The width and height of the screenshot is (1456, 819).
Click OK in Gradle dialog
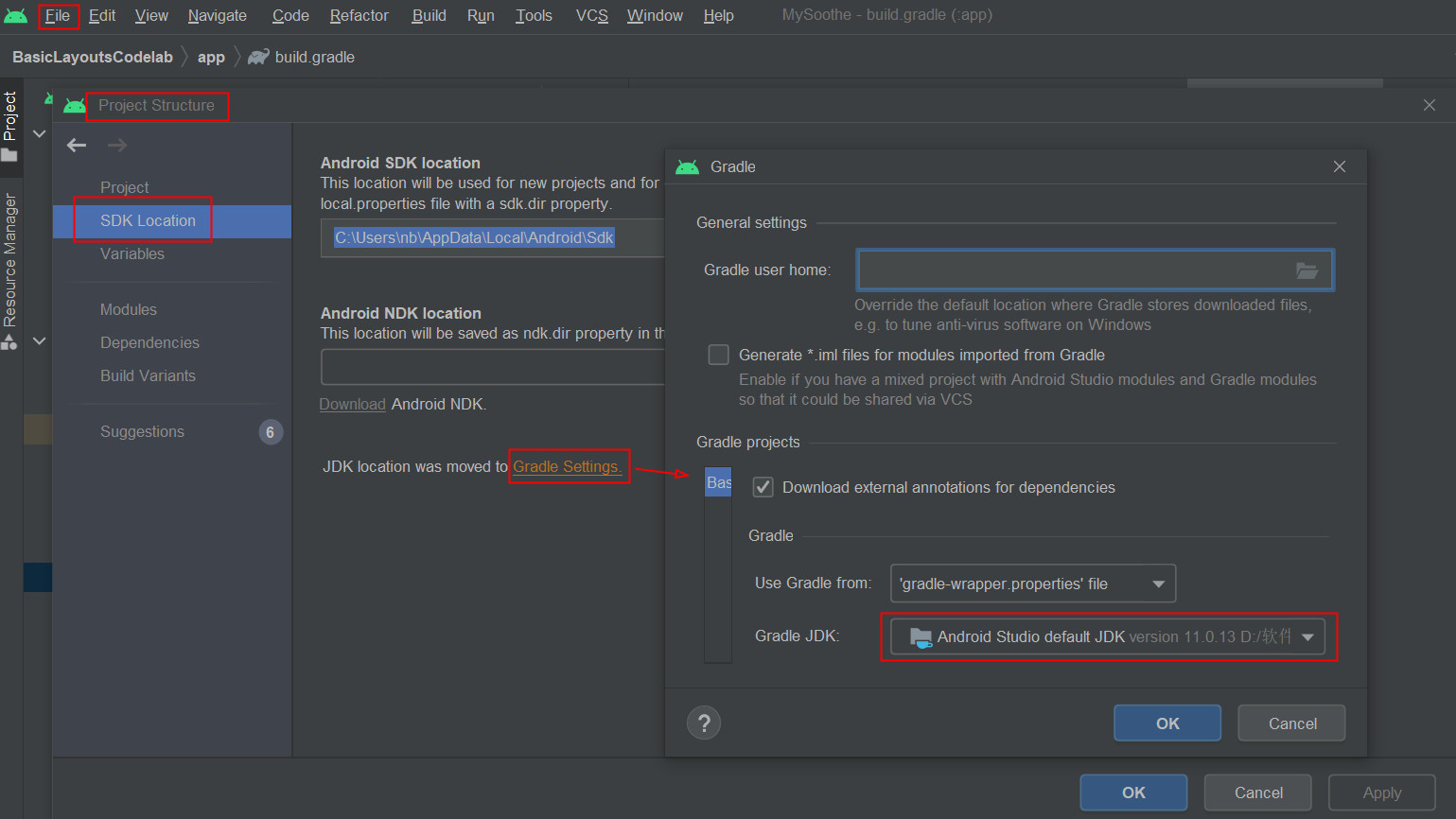click(x=1167, y=723)
